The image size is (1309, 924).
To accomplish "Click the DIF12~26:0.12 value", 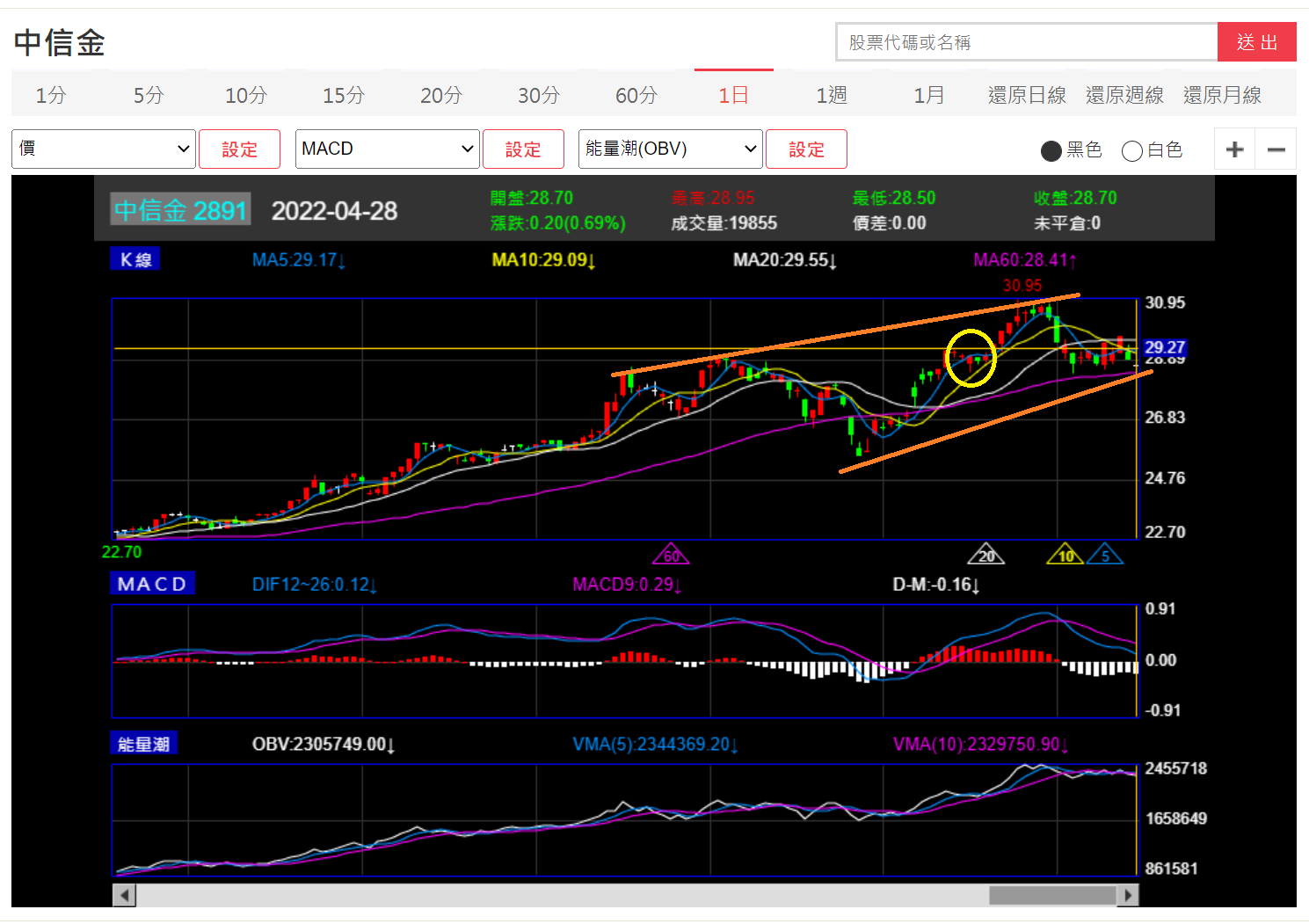I will pos(315,585).
